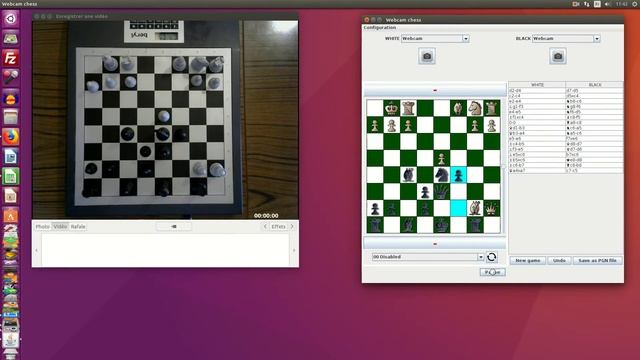Select the white queen near the bottom
This screenshot has width=640, height=360.
[x=492, y=209]
